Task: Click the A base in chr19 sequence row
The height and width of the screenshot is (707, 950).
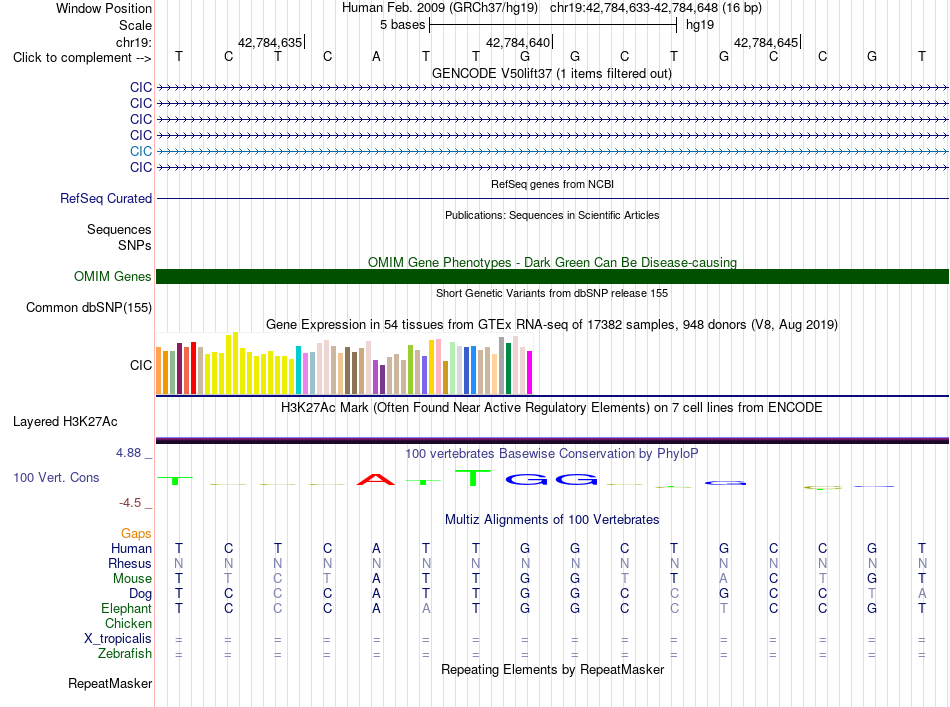Action: [376, 56]
